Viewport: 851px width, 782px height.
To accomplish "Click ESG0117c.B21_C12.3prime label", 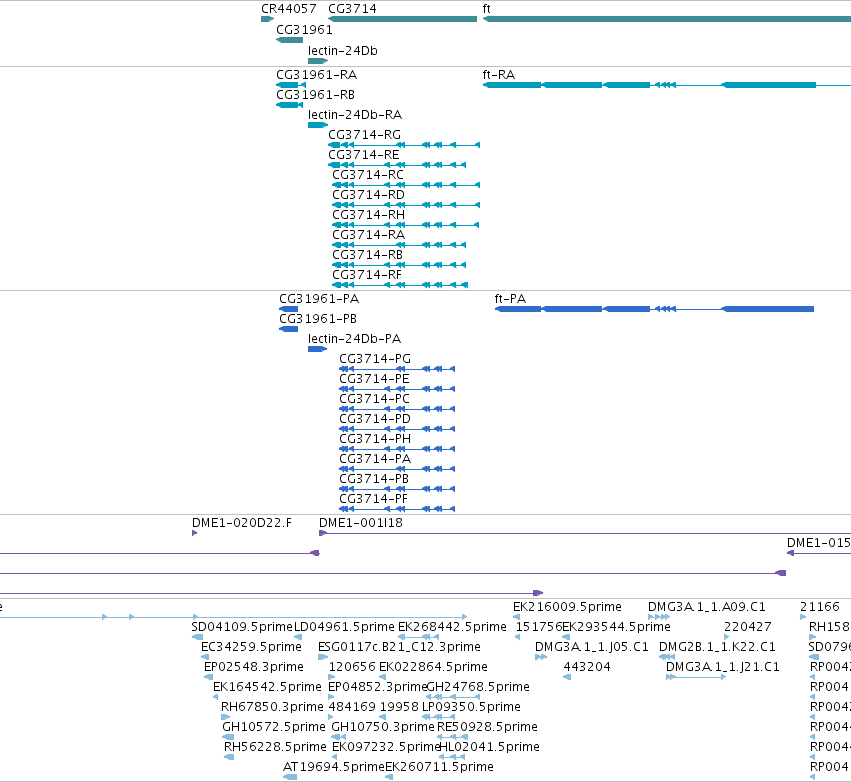I will tap(399, 647).
